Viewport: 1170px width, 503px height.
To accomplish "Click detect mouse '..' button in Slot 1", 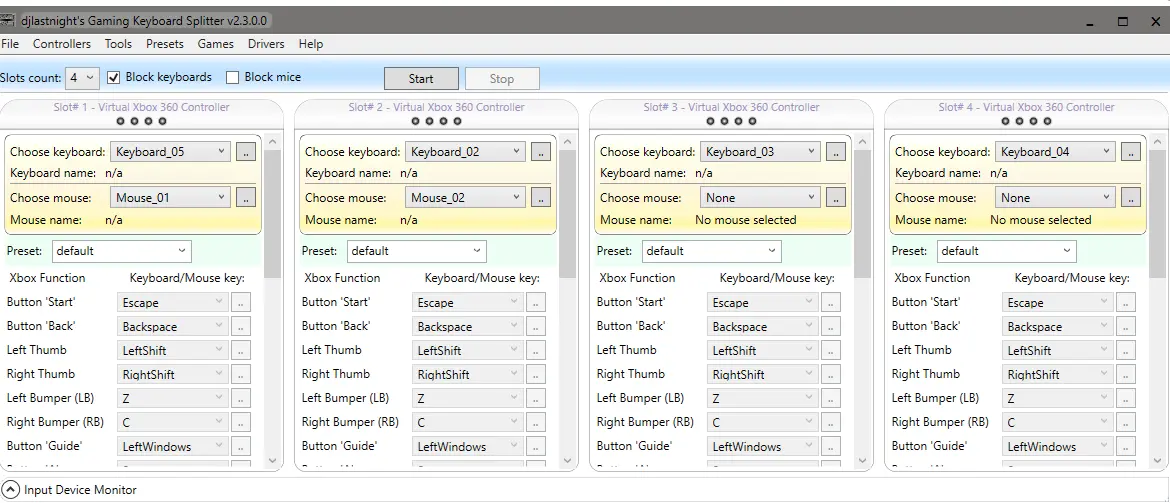I will pyautogui.click(x=246, y=198).
